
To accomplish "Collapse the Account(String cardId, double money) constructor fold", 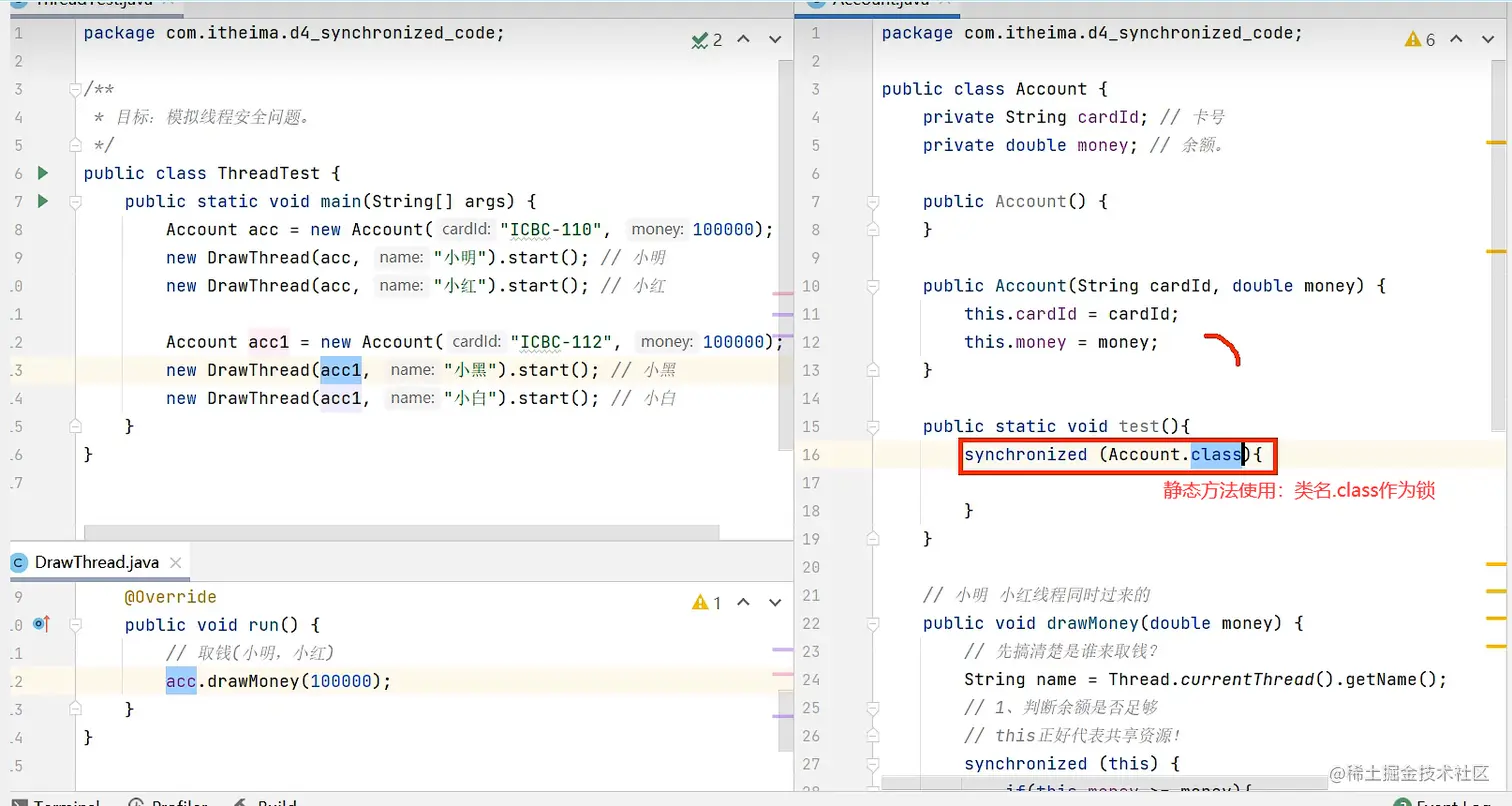I will (873, 286).
